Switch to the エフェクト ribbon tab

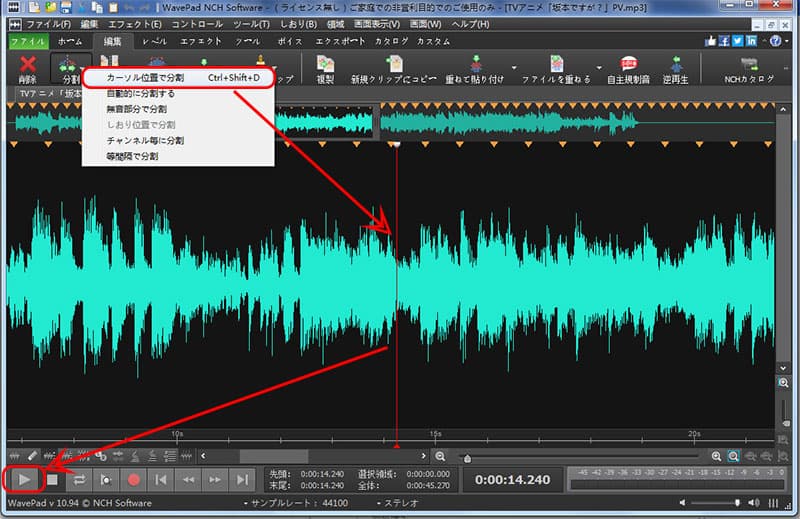[x=201, y=41]
